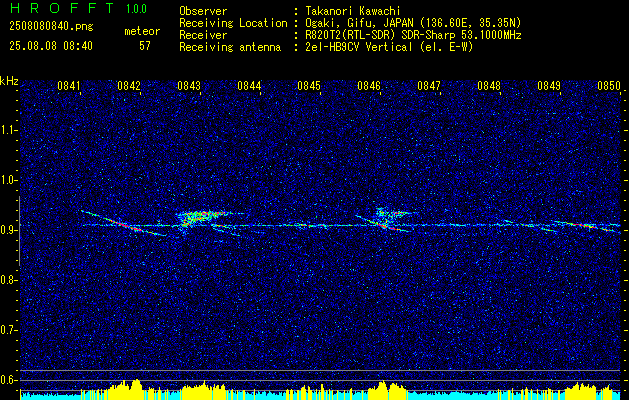
Task: Click the 0.8 kHz axis label
Action: (x=8, y=280)
